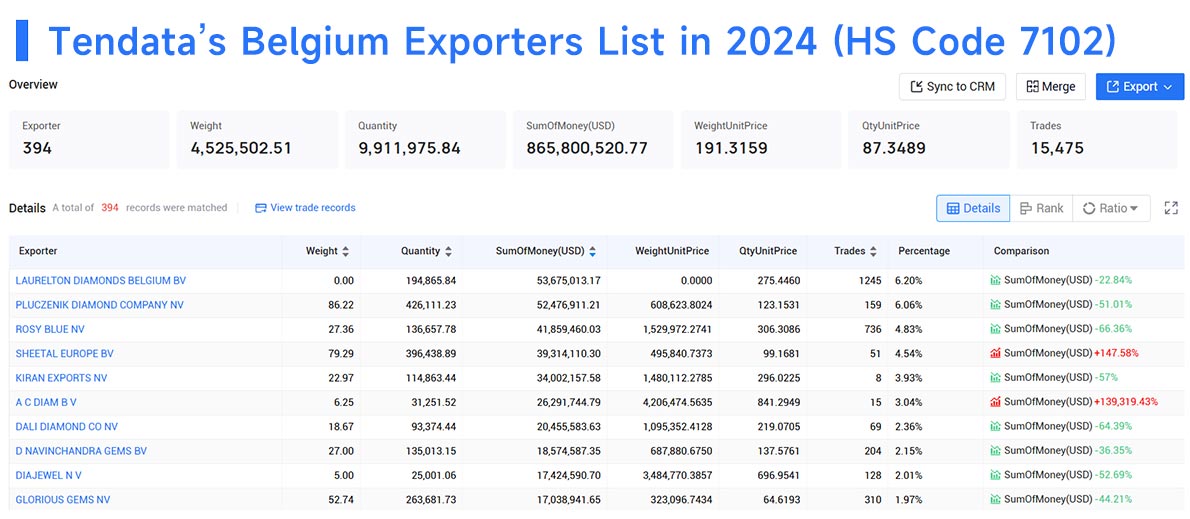Image resolution: width=1190 pixels, height=519 pixels.
Task: Click the Sync to CRM button
Action: pyautogui.click(x=952, y=86)
